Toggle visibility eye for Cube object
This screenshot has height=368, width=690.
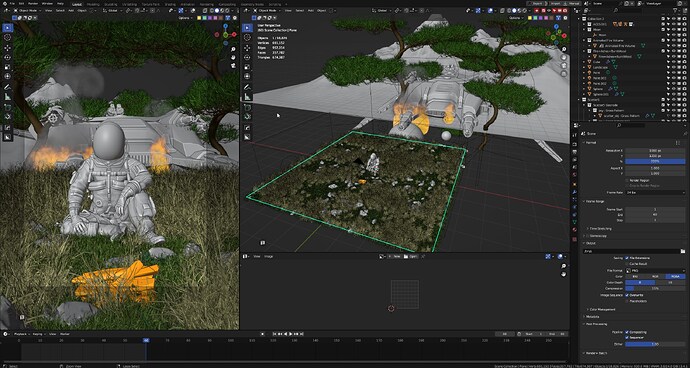click(673, 62)
